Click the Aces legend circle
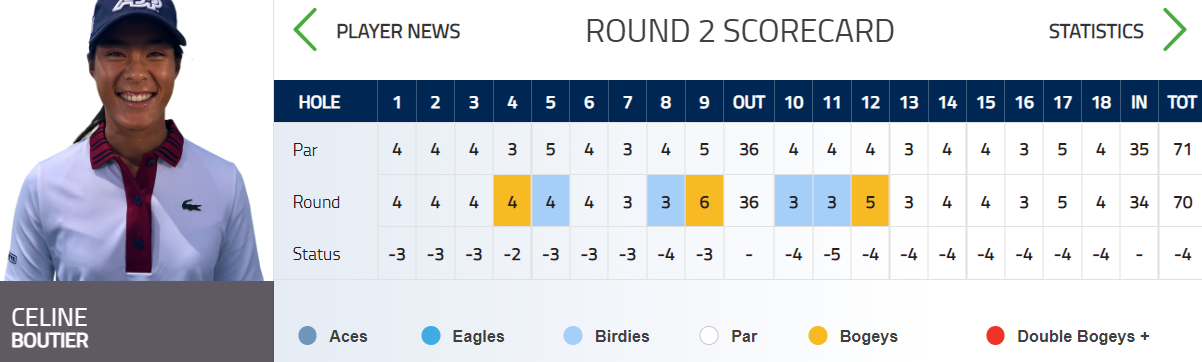This screenshot has height=362, width=1202. (x=308, y=336)
